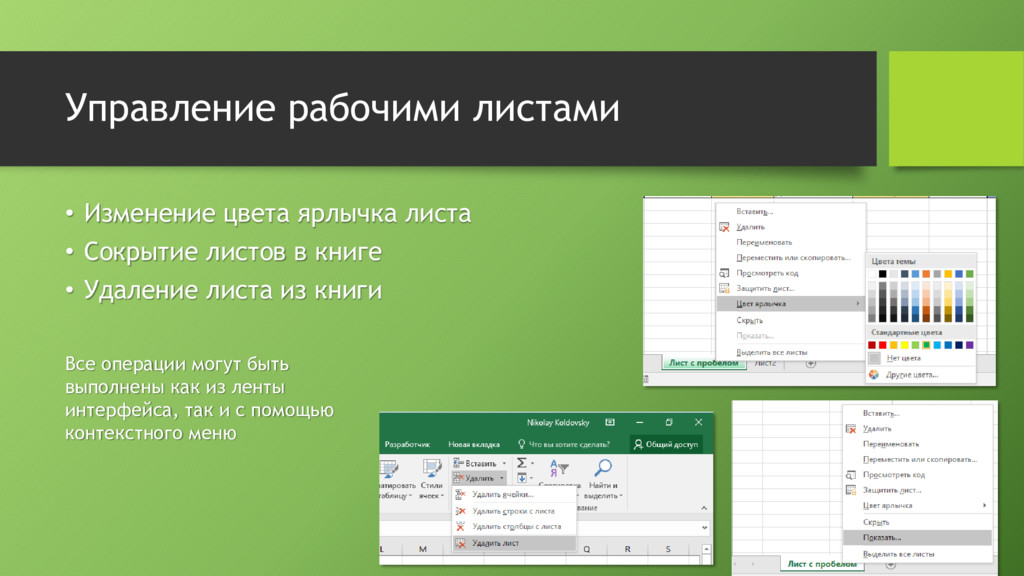
Task: Click the Найти и выделить magnifier icon
Action: 603,468
